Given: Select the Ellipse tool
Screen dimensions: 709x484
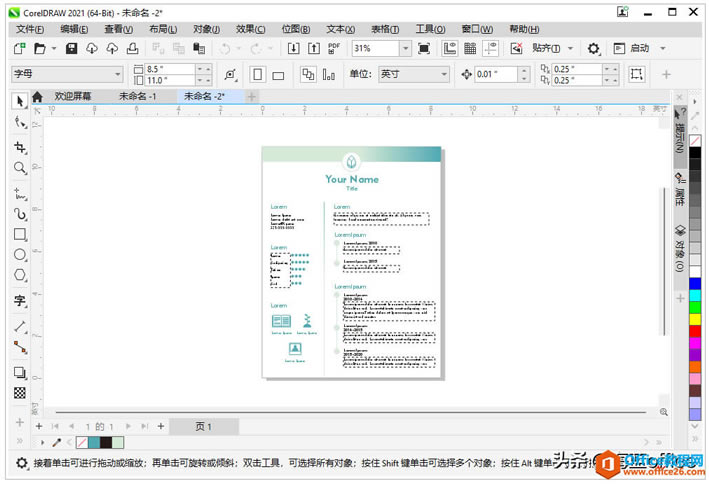Looking at the screenshot, I should (19, 254).
